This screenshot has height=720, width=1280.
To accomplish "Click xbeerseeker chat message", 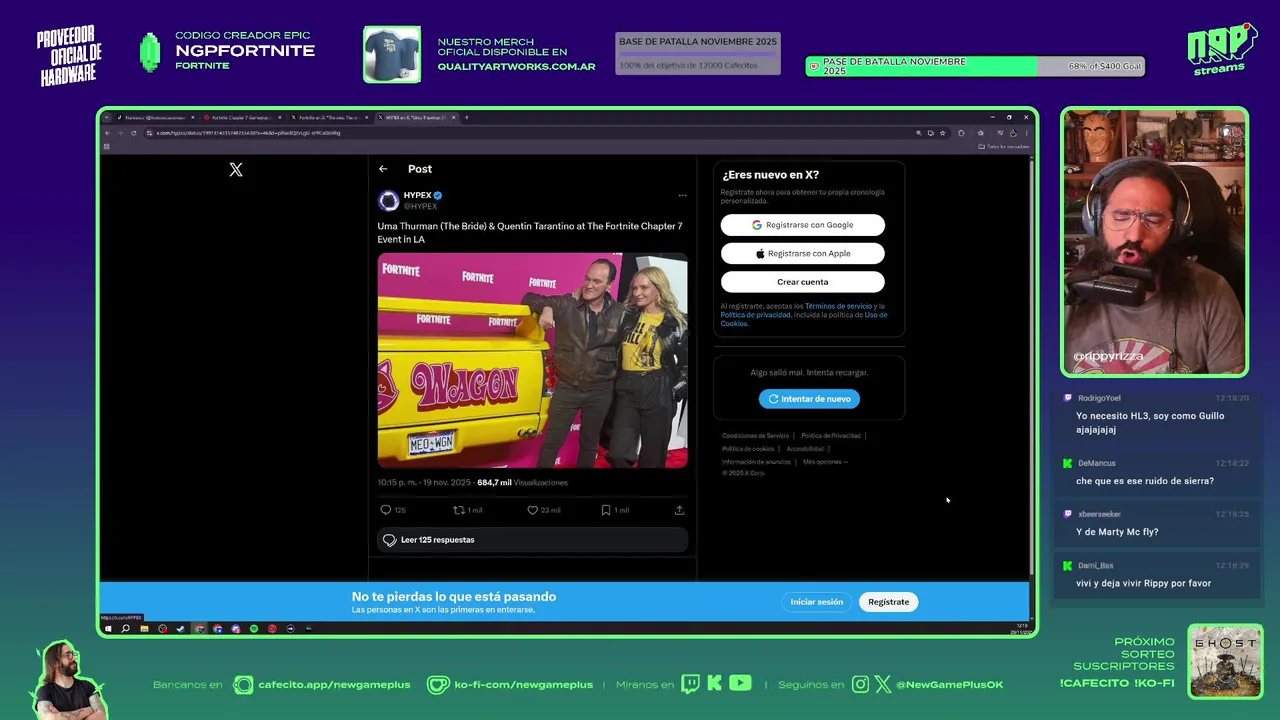I will [1156, 523].
